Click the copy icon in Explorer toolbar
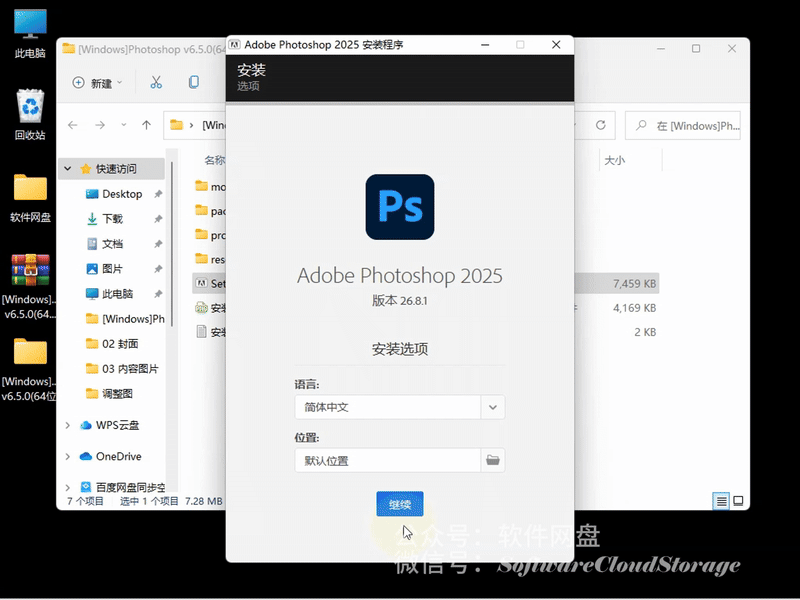 pyautogui.click(x=194, y=82)
